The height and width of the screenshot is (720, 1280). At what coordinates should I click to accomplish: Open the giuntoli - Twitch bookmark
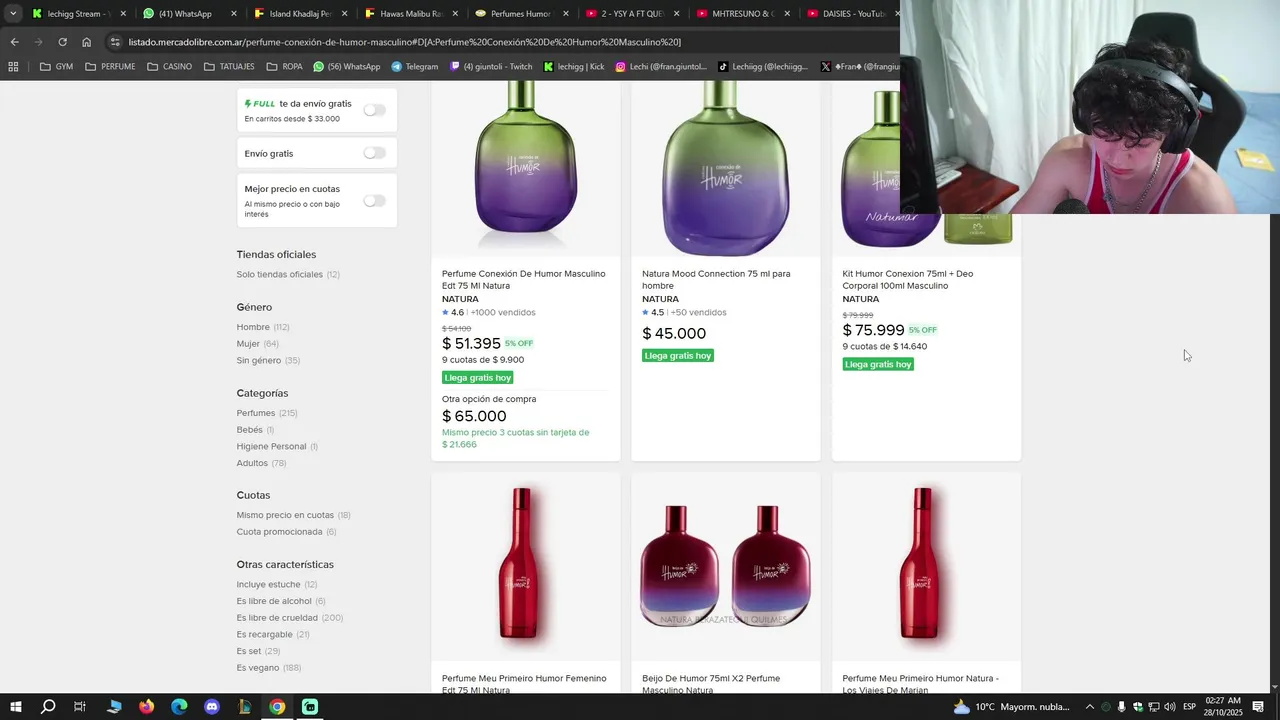click(x=491, y=67)
